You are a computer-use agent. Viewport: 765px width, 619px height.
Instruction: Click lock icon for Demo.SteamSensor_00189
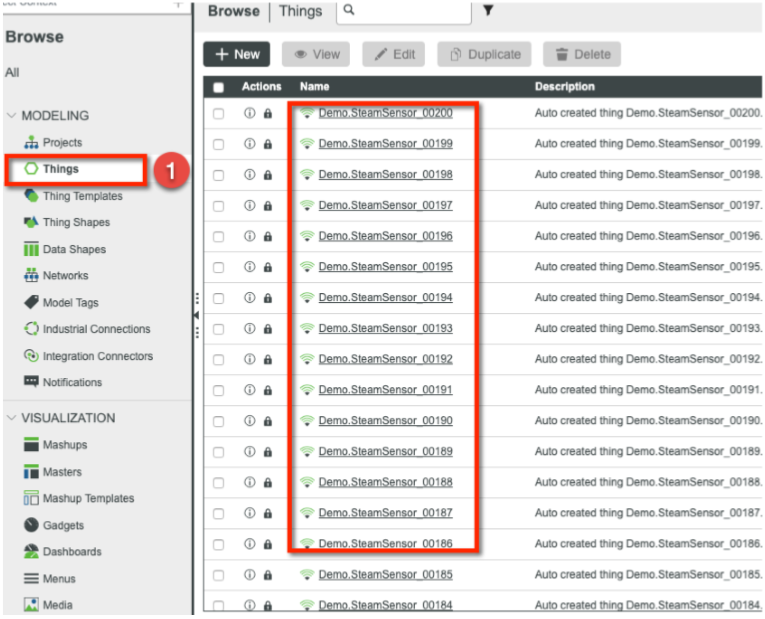pyautogui.click(x=268, y=452)
